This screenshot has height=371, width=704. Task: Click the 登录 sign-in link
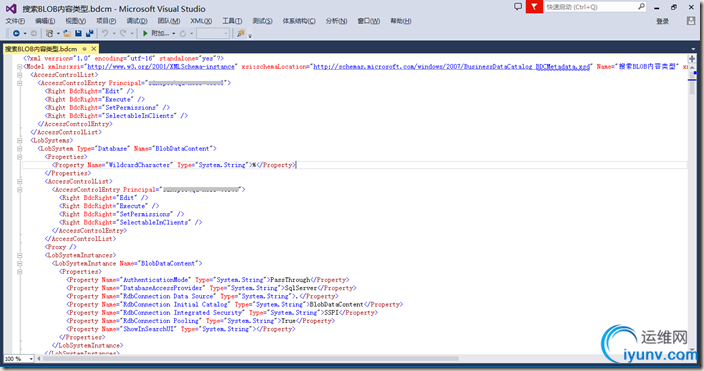(x=662, y=21)
